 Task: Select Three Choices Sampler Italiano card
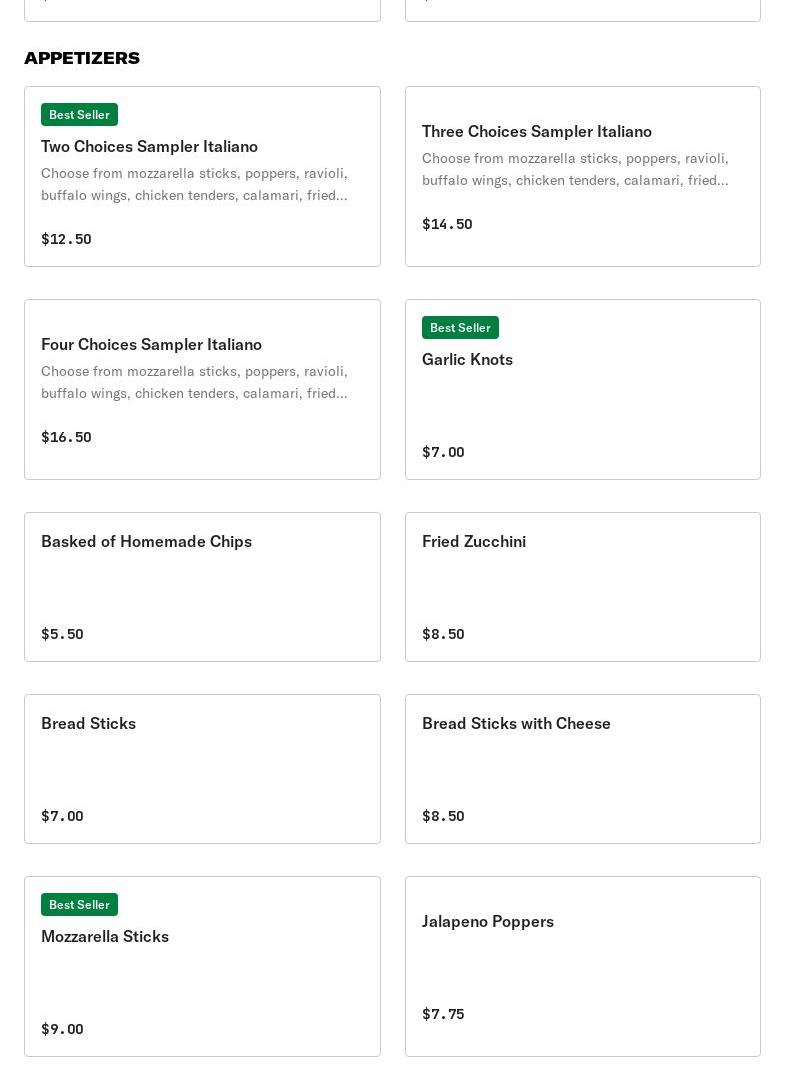(x=583, y=176)
